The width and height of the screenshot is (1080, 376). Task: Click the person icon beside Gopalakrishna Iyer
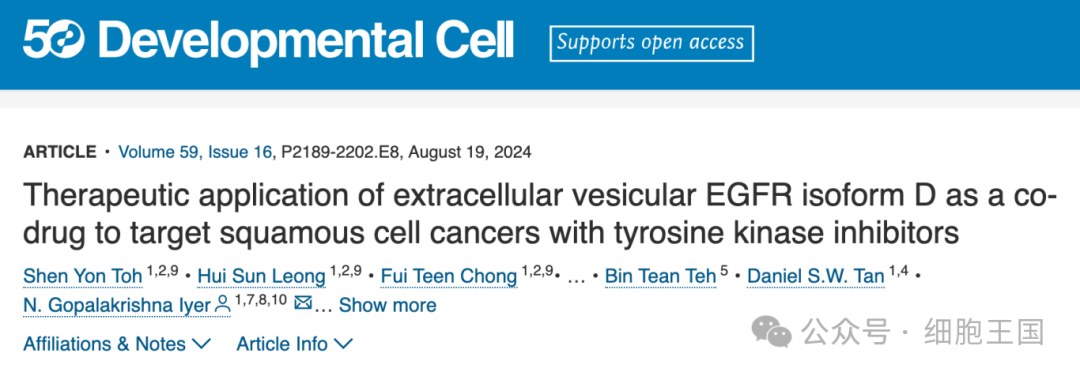[222, 304]
